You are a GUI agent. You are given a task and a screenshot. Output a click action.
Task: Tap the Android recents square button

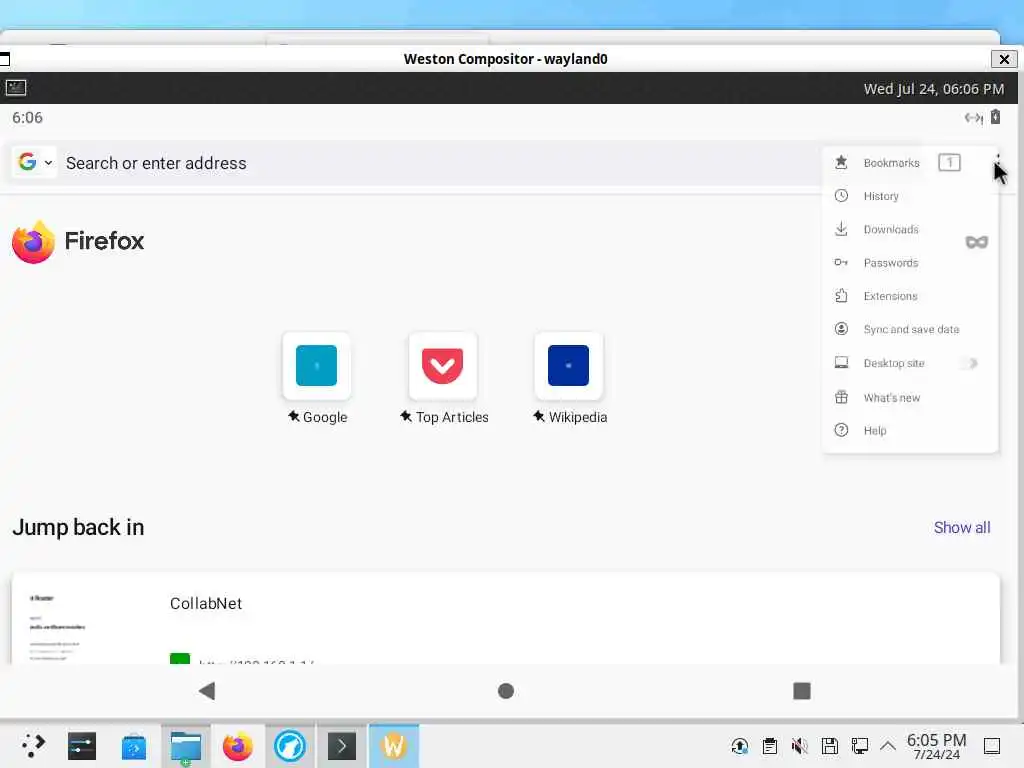pos(801,691)
